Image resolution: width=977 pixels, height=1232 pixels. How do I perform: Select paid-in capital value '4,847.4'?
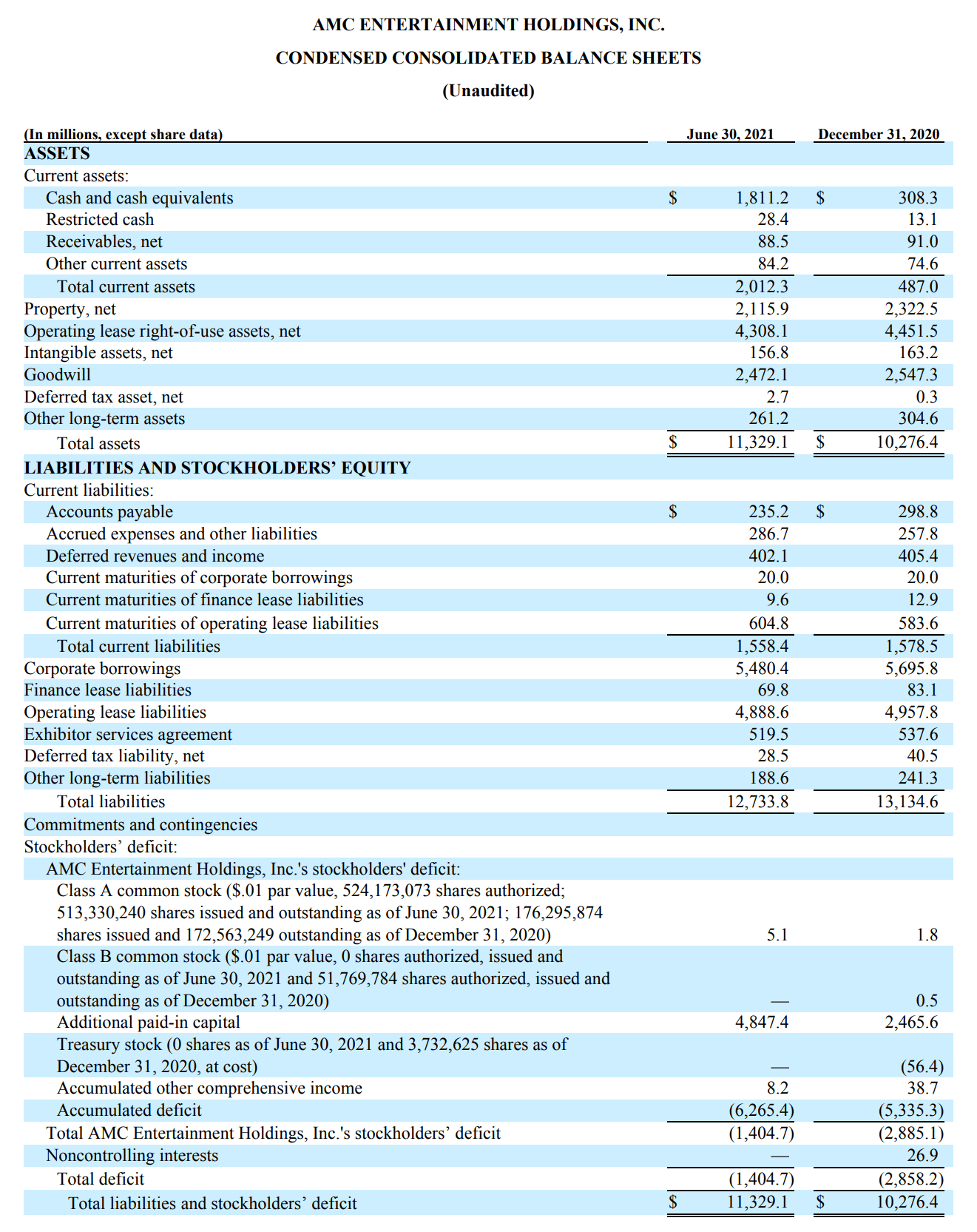[762, 1023]
